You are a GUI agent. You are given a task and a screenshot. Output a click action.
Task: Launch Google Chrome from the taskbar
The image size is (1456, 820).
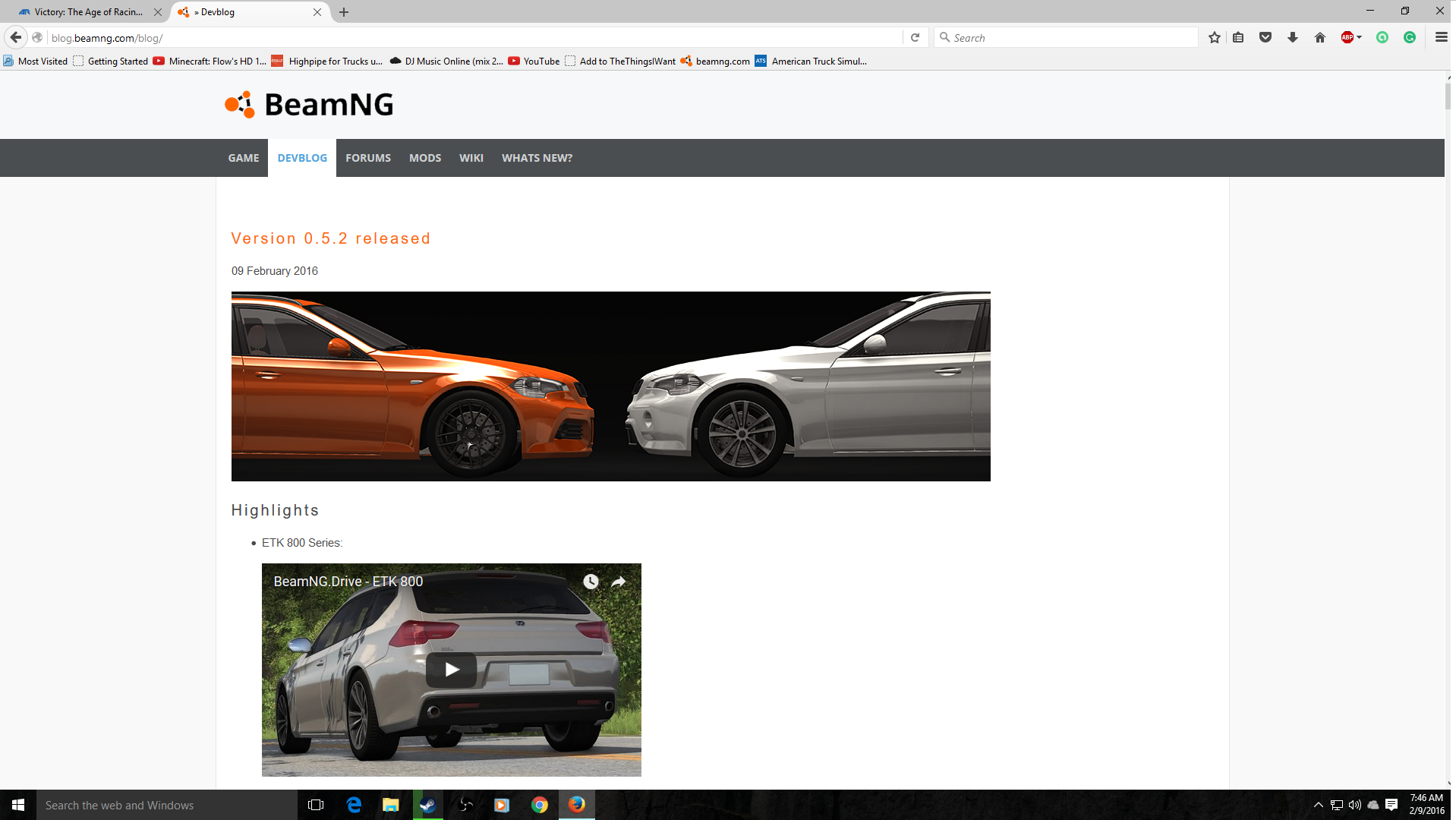pos(540,805)
